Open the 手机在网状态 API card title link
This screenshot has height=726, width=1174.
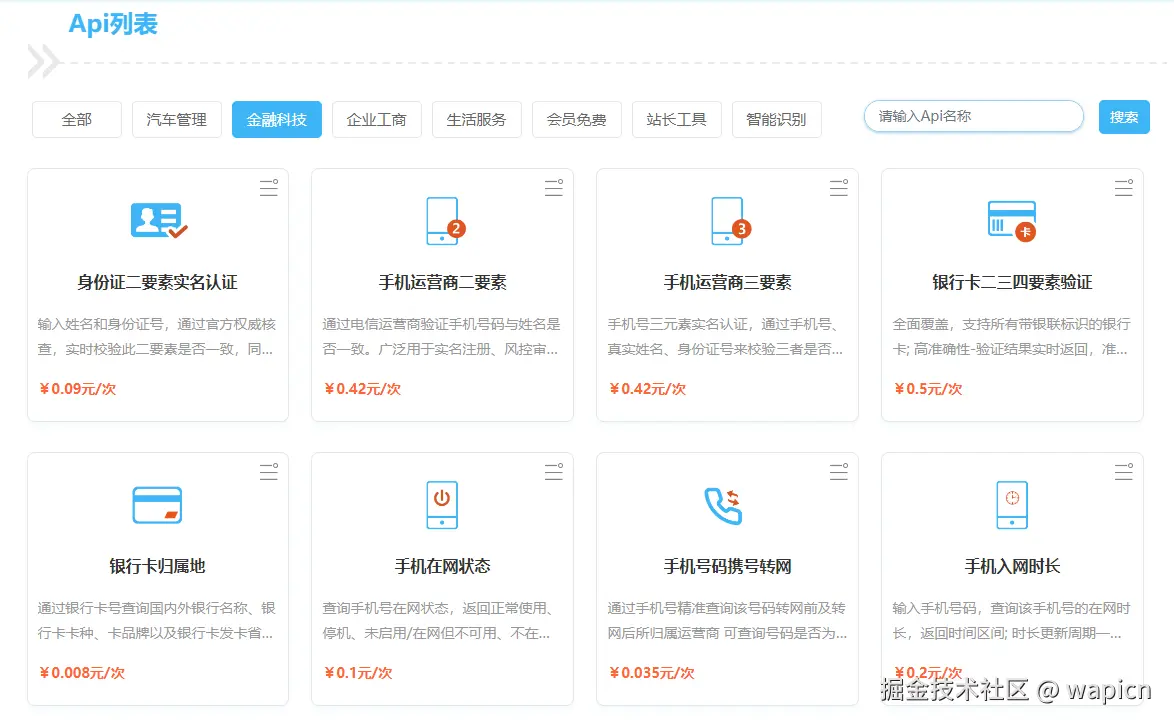pyautogui.click(x=442, y=566)
